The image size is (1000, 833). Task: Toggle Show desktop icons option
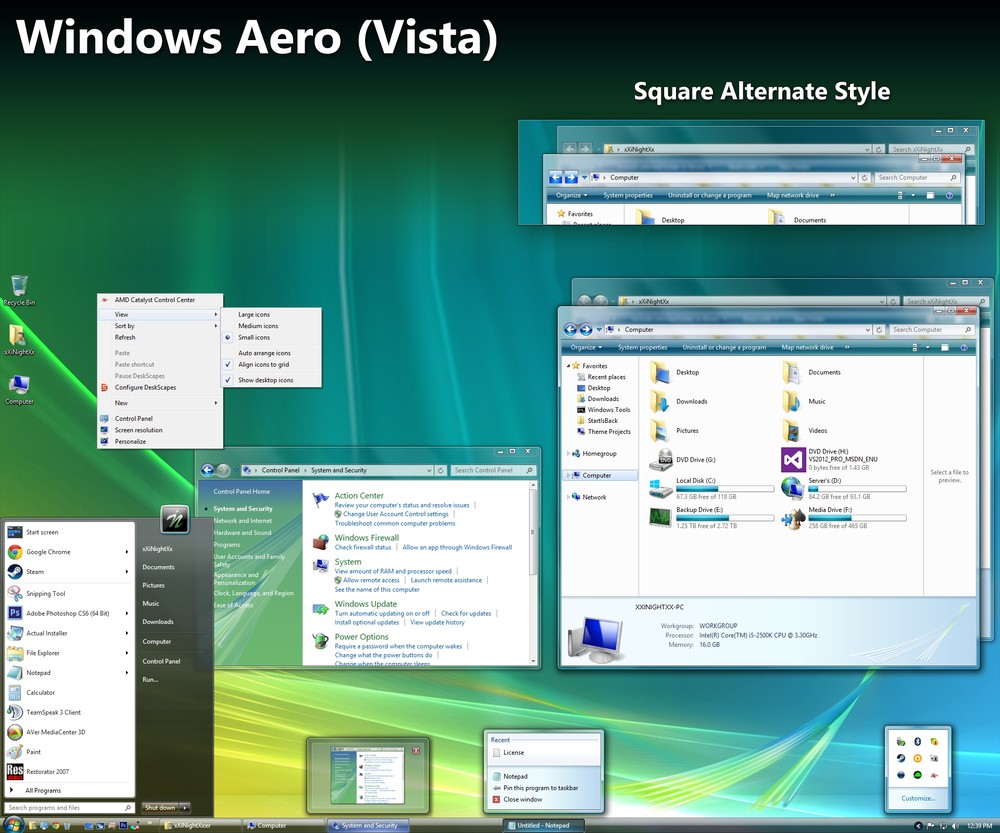click(x=272, y=380)
